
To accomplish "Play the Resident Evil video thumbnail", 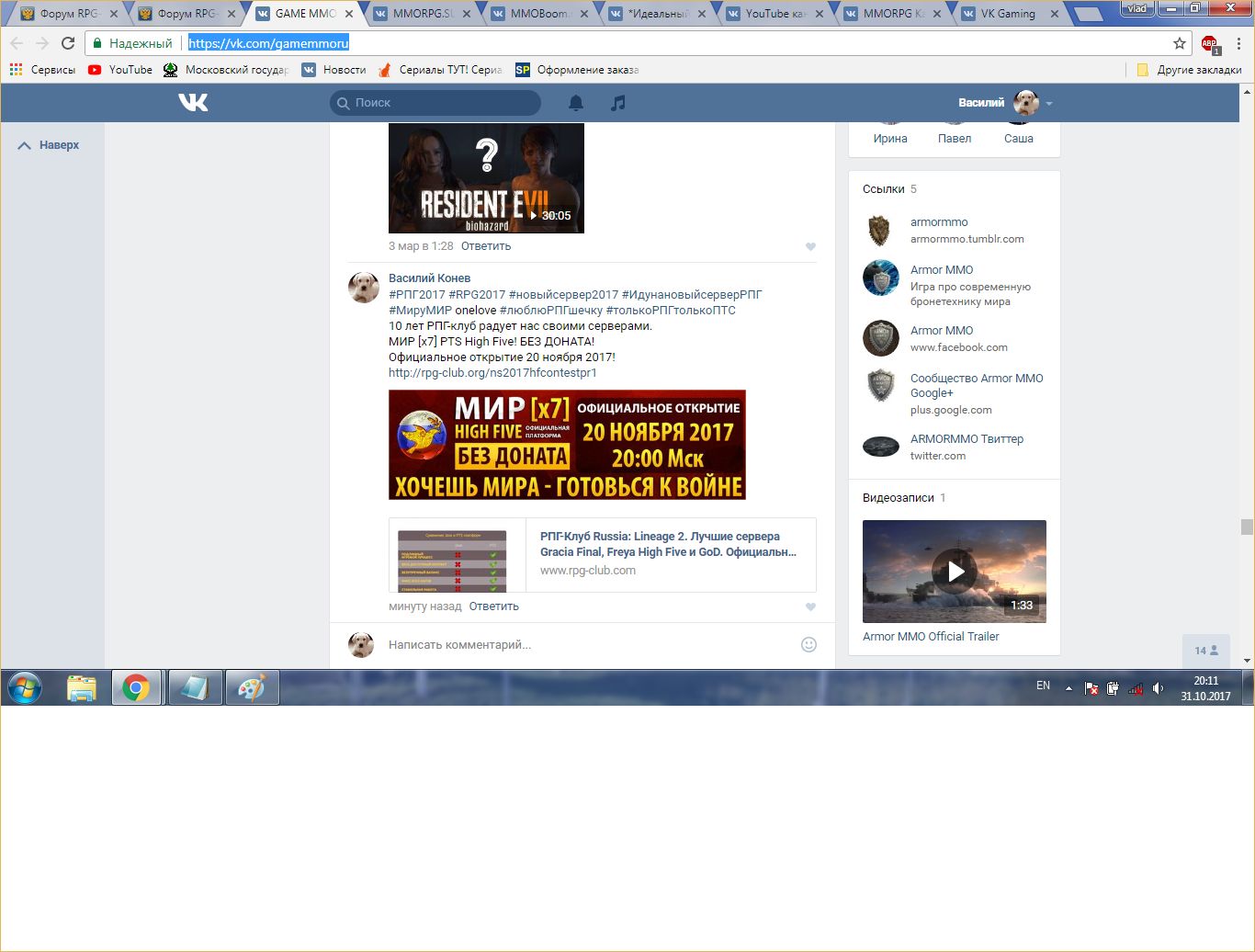I will 486,178.
